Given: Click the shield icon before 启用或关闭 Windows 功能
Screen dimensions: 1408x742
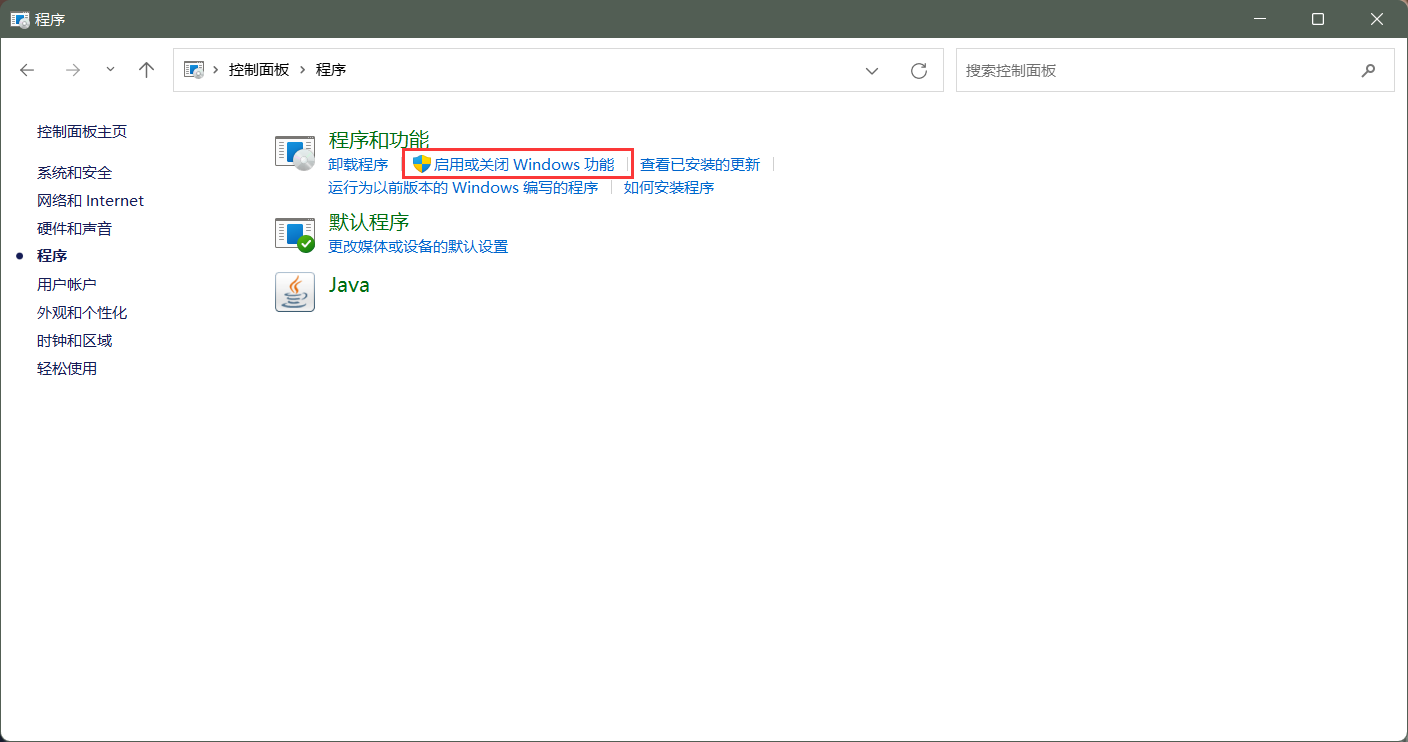Looking at the screenshot, I should click(422, 164).
